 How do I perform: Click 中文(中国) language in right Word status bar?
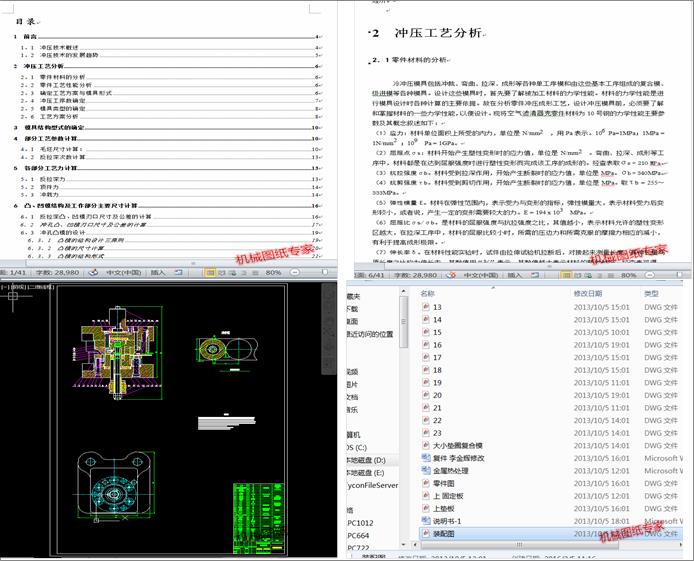point(481,275)
